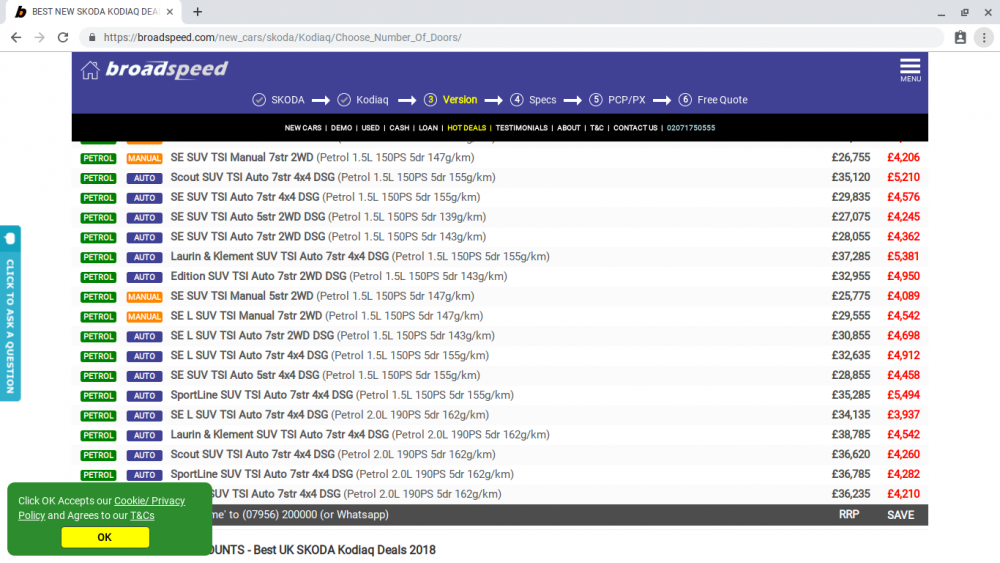
Task: Go back with browser back arrow
Action: pyautogui.click(x=16, y=38)
